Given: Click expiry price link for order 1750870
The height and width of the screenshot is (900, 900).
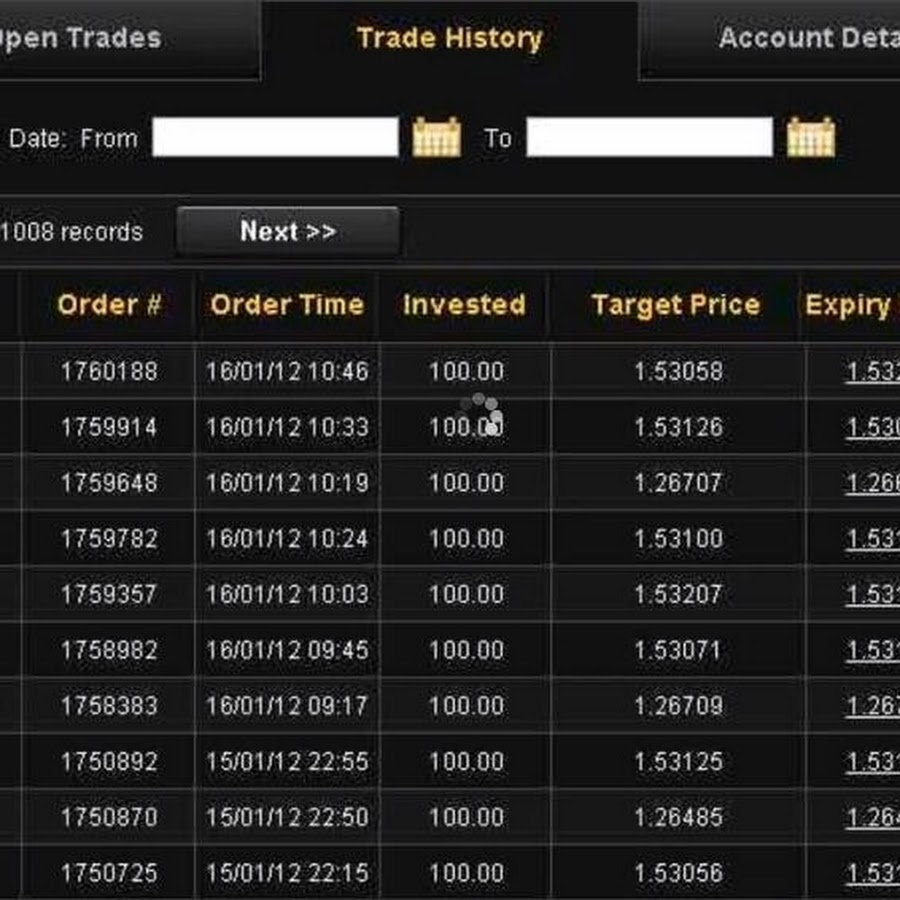Looking at the screenshot, I should pyautogui.click(x=872, y=818).
